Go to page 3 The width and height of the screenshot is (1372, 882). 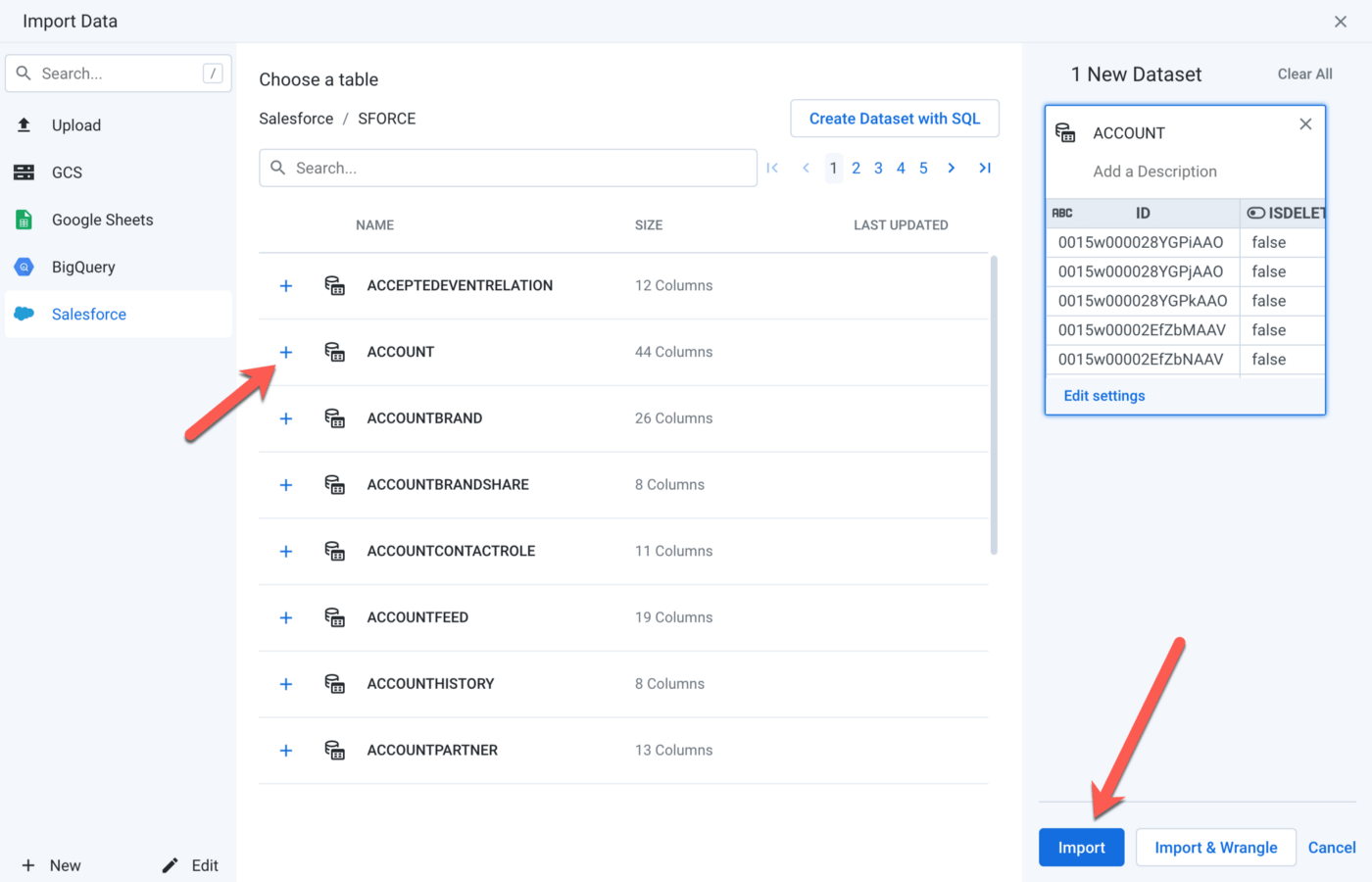tap(879, 168)
